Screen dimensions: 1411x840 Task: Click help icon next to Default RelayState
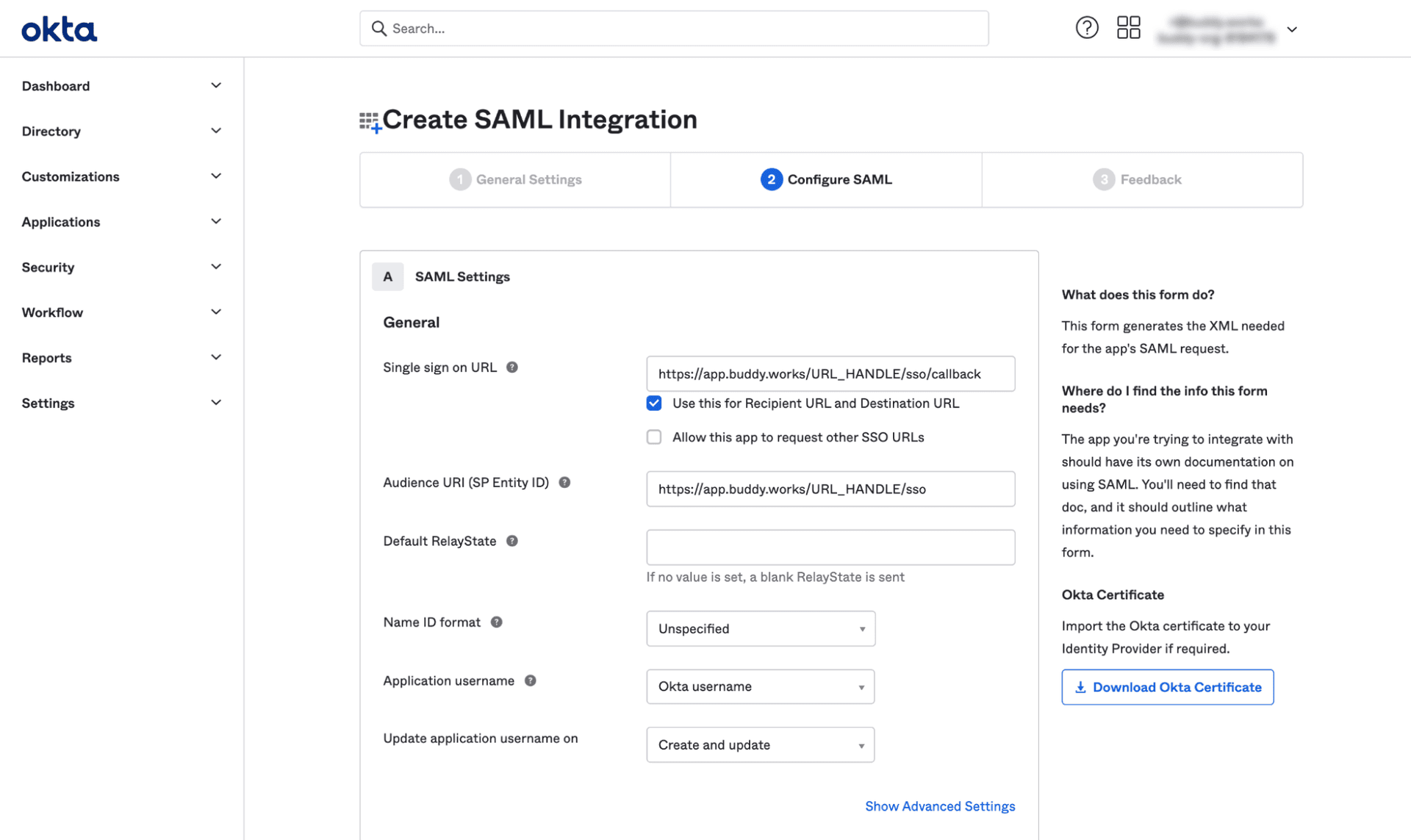pos(512,541)
